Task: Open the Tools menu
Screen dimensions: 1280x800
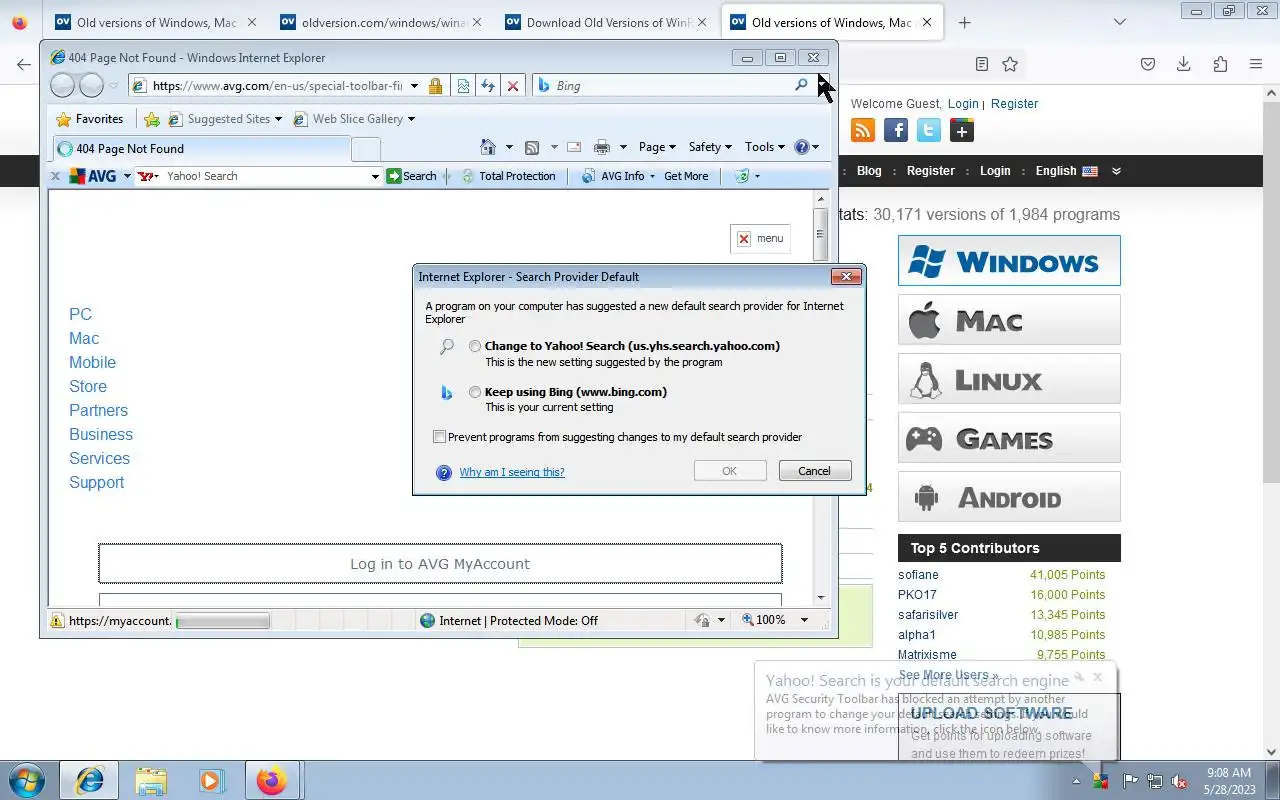Action: [x=765, y=147]
